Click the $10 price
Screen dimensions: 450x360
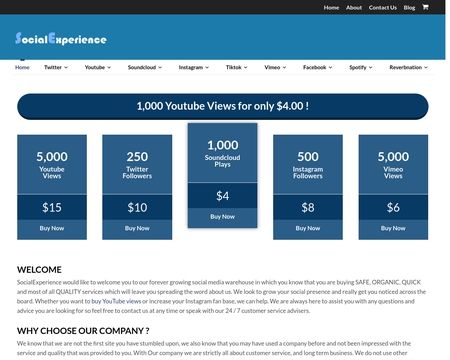[137, 207]
